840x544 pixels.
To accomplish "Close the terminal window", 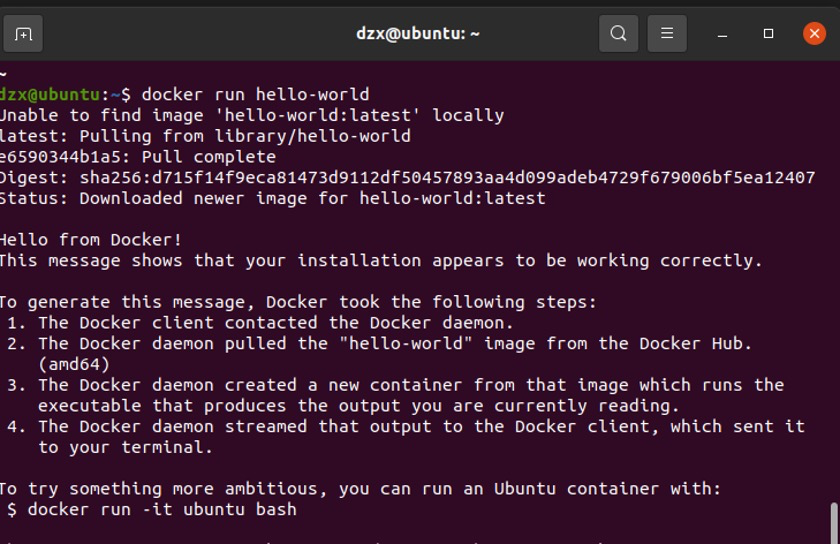I will coord(814,34).
